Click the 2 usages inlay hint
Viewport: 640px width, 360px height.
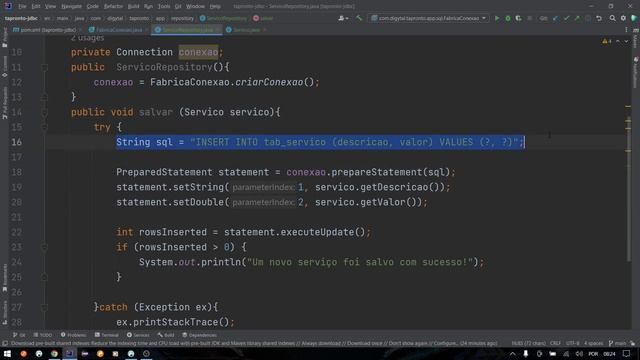87,38
